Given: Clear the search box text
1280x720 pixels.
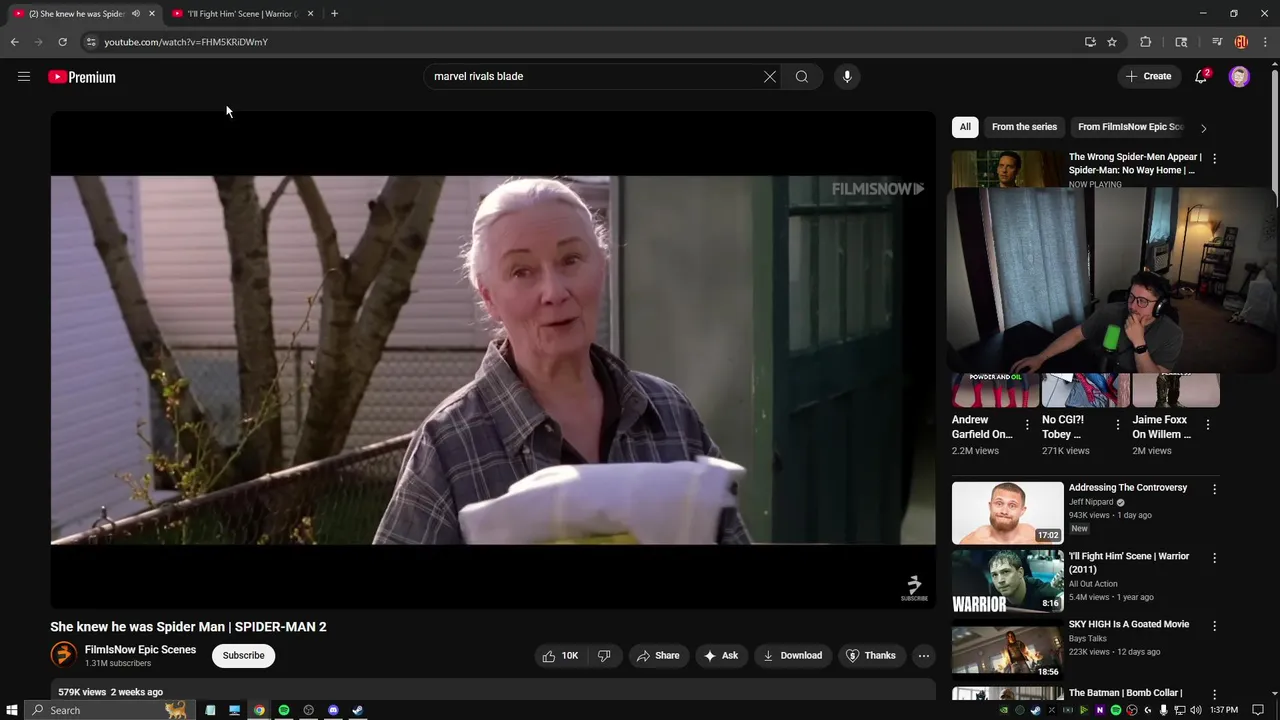Looking at the screenshot, I should [x=770, y=77].
